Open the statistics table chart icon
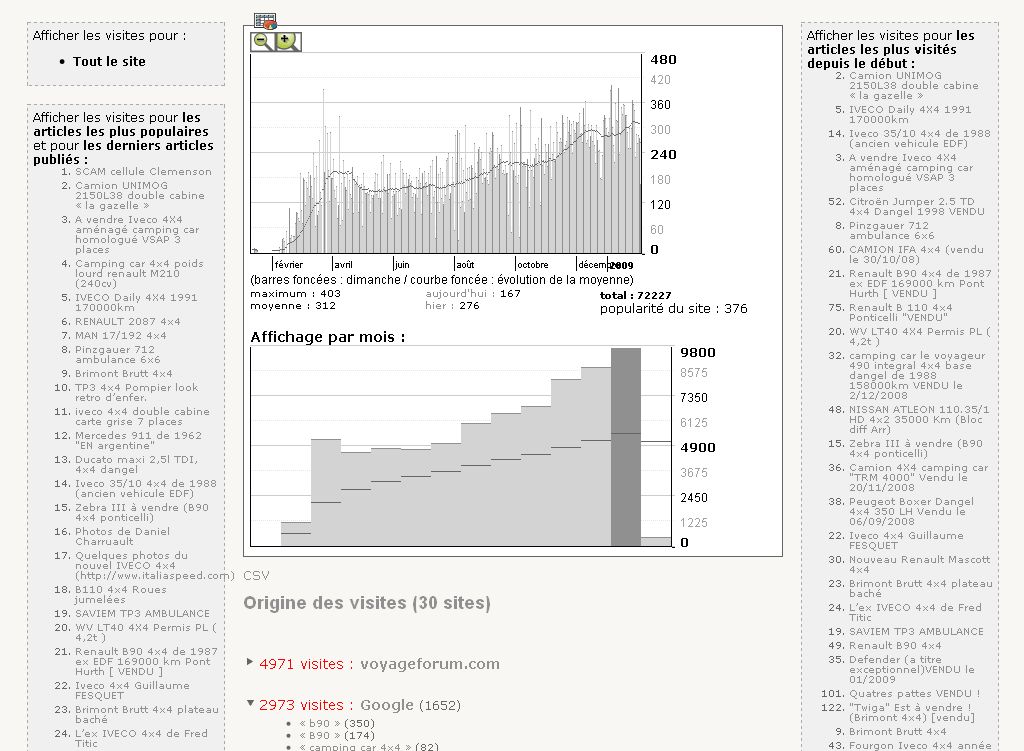The image size is (1024, 751). 265,20
